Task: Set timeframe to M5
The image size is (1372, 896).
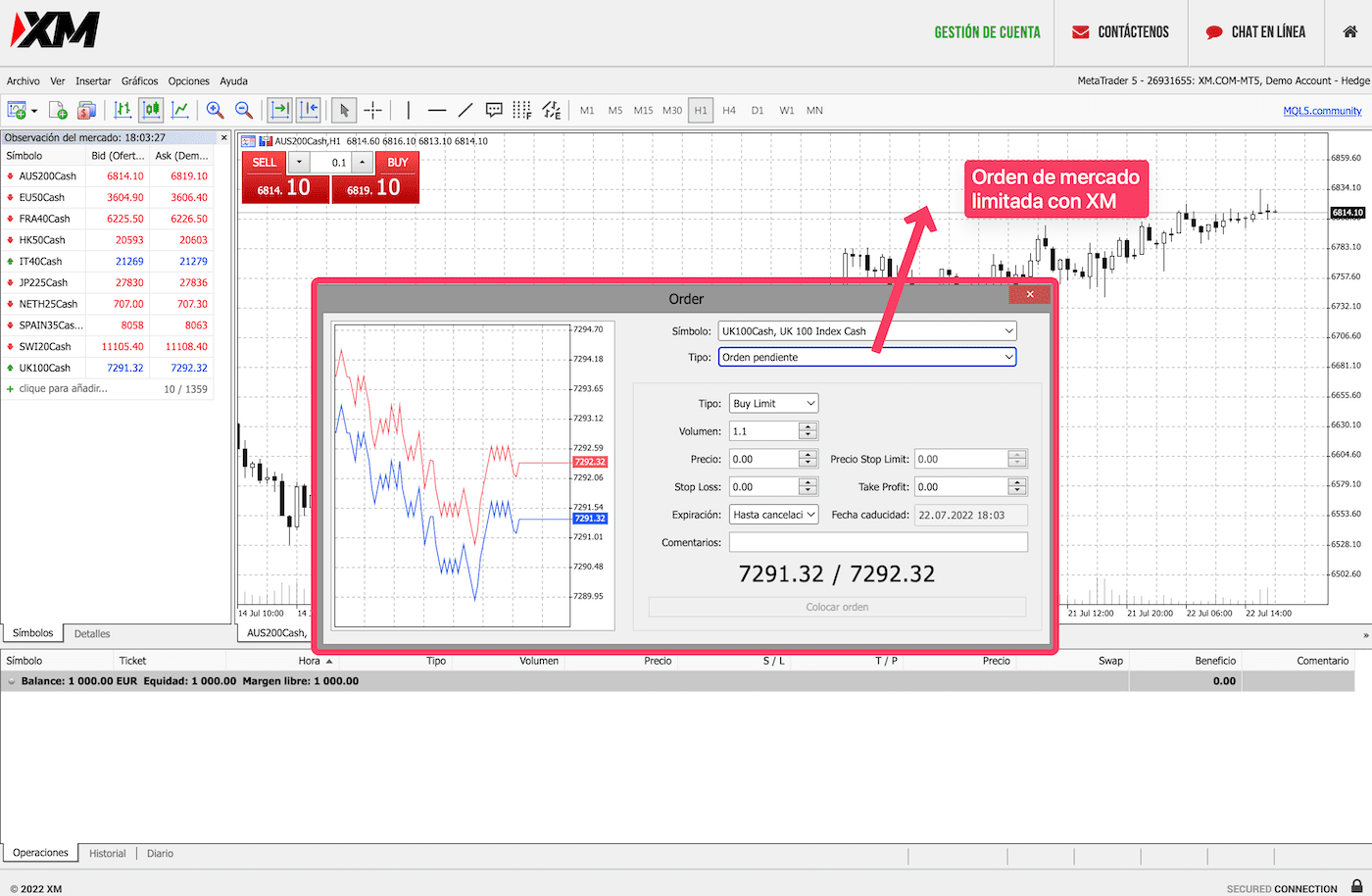Action: (x=615, y=110)
